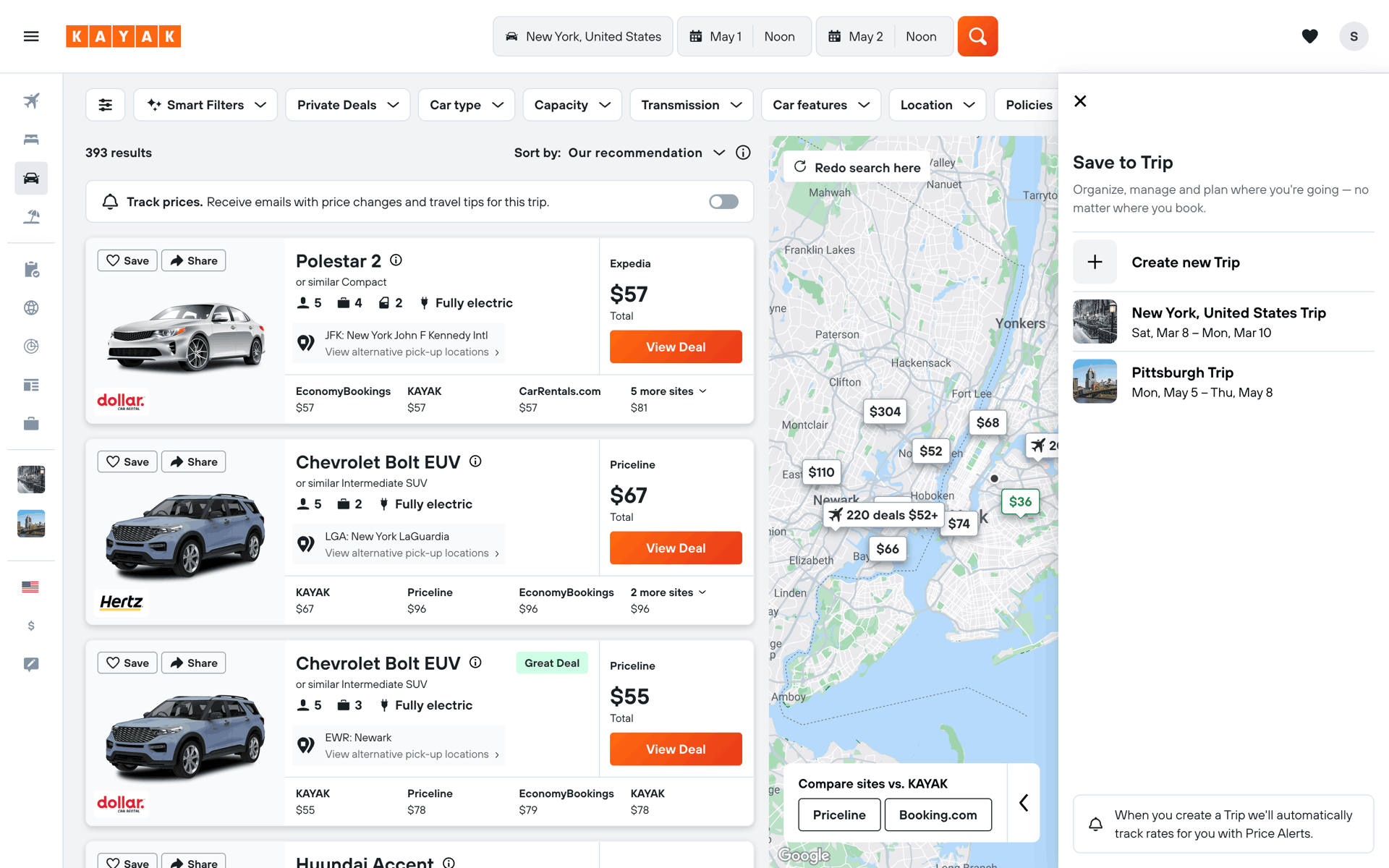Save the Polestar 2 listing
This screenshot has width=1389, height=868.
[x=127, y=260]
